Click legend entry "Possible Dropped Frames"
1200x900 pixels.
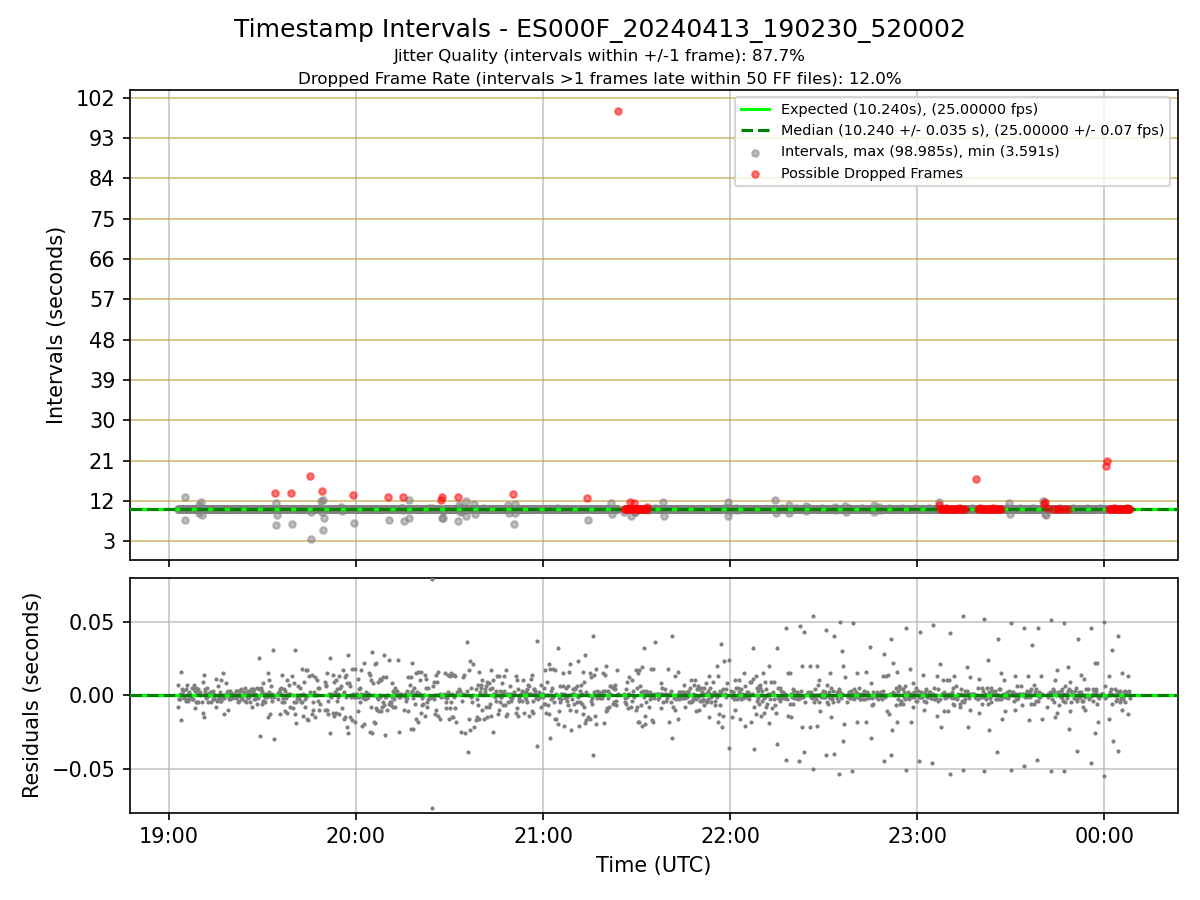[x=871, y=173]
